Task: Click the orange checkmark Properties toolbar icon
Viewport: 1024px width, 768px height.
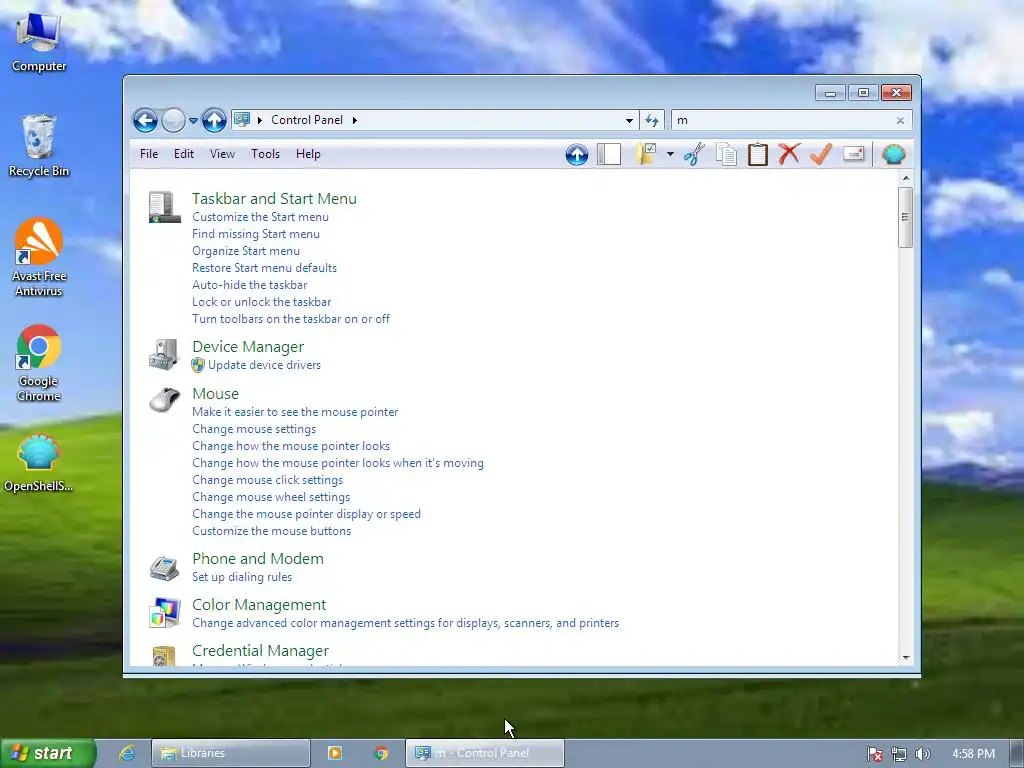Action: (821, 154)
